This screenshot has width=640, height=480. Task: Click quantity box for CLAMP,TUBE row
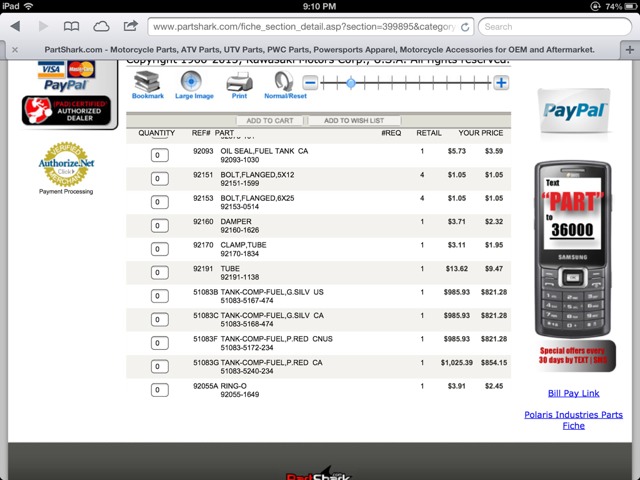pyautogui.click(x=160, y=249)
